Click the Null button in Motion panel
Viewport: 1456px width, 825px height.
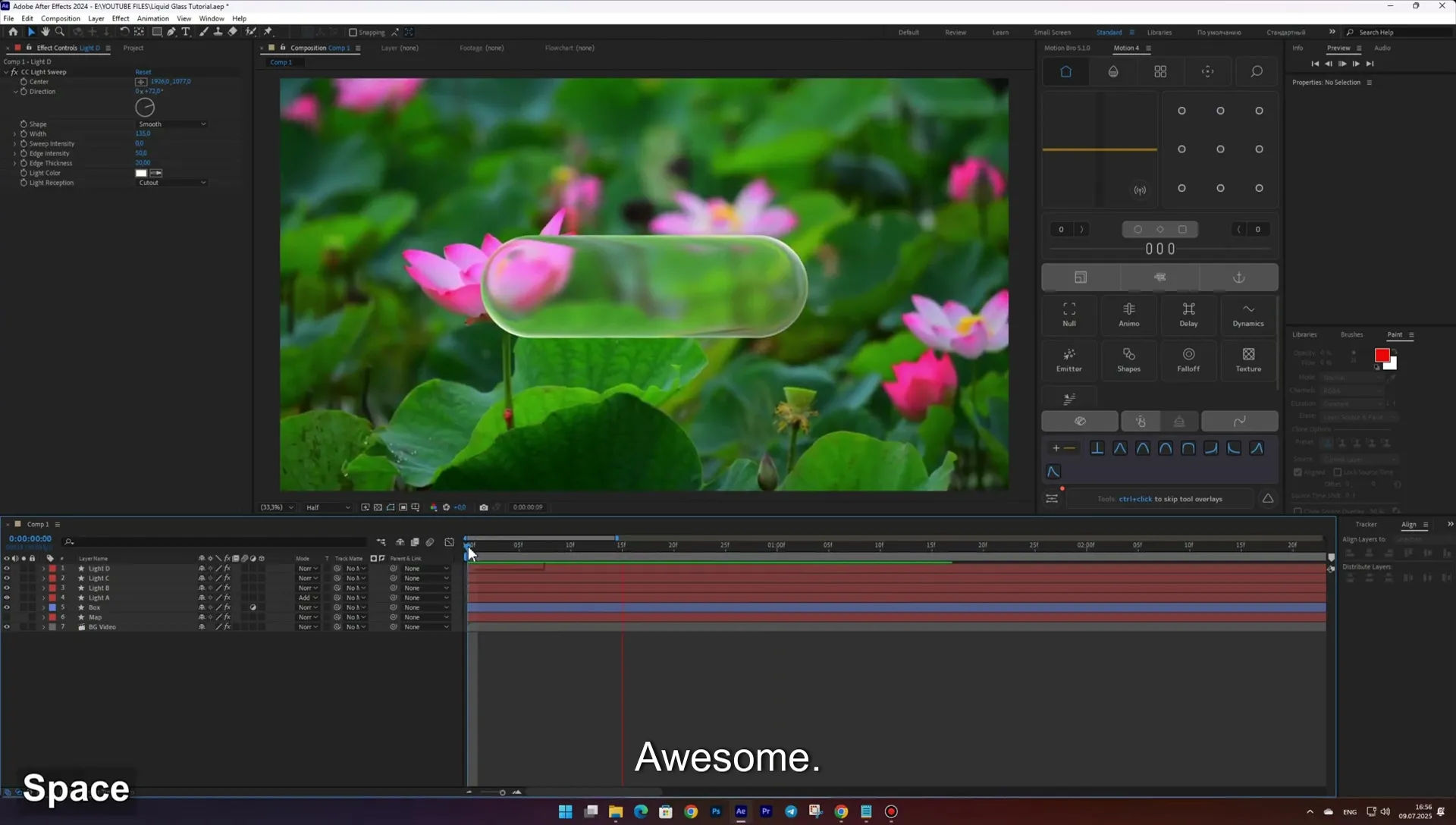pyautogui.click(x=1069, y=315)
